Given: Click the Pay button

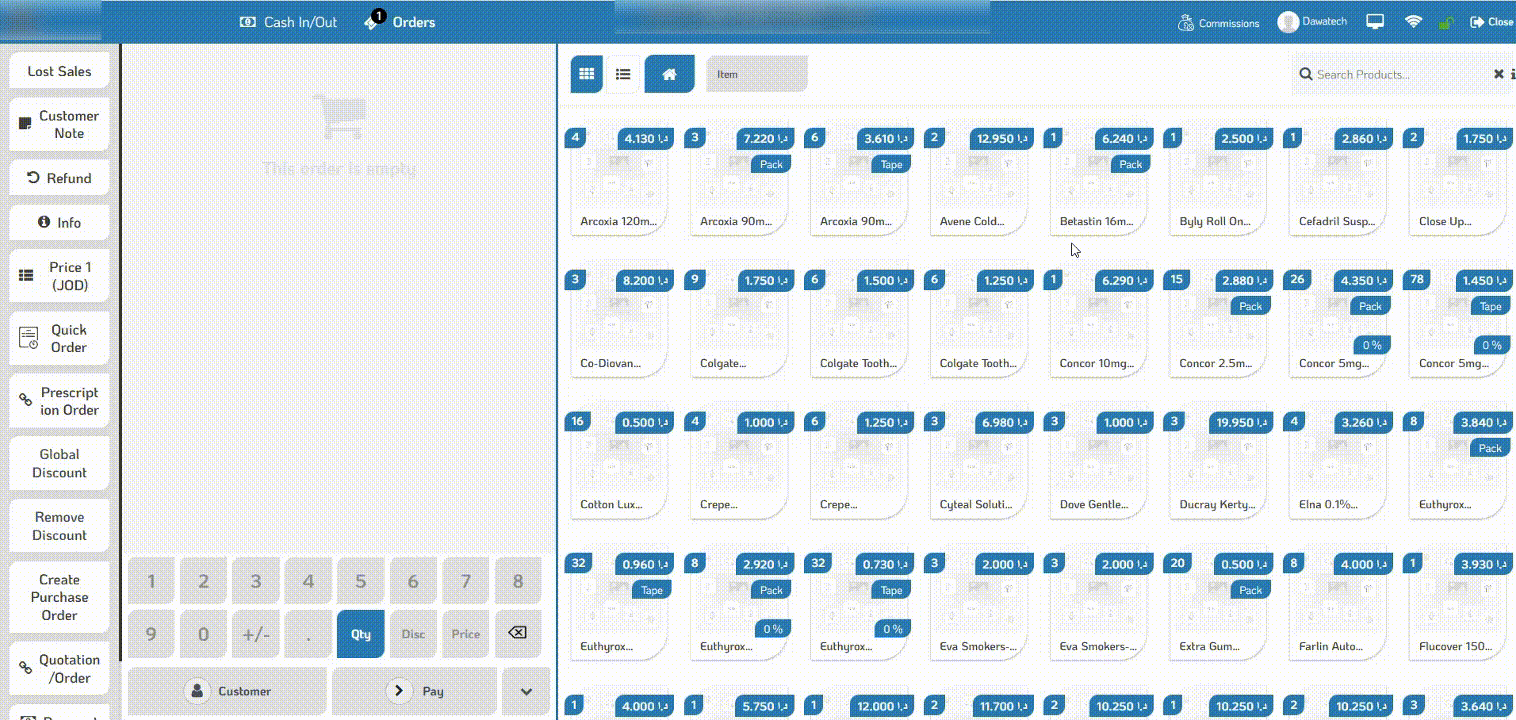Looking at the screenshot, I should click(414, 691).
